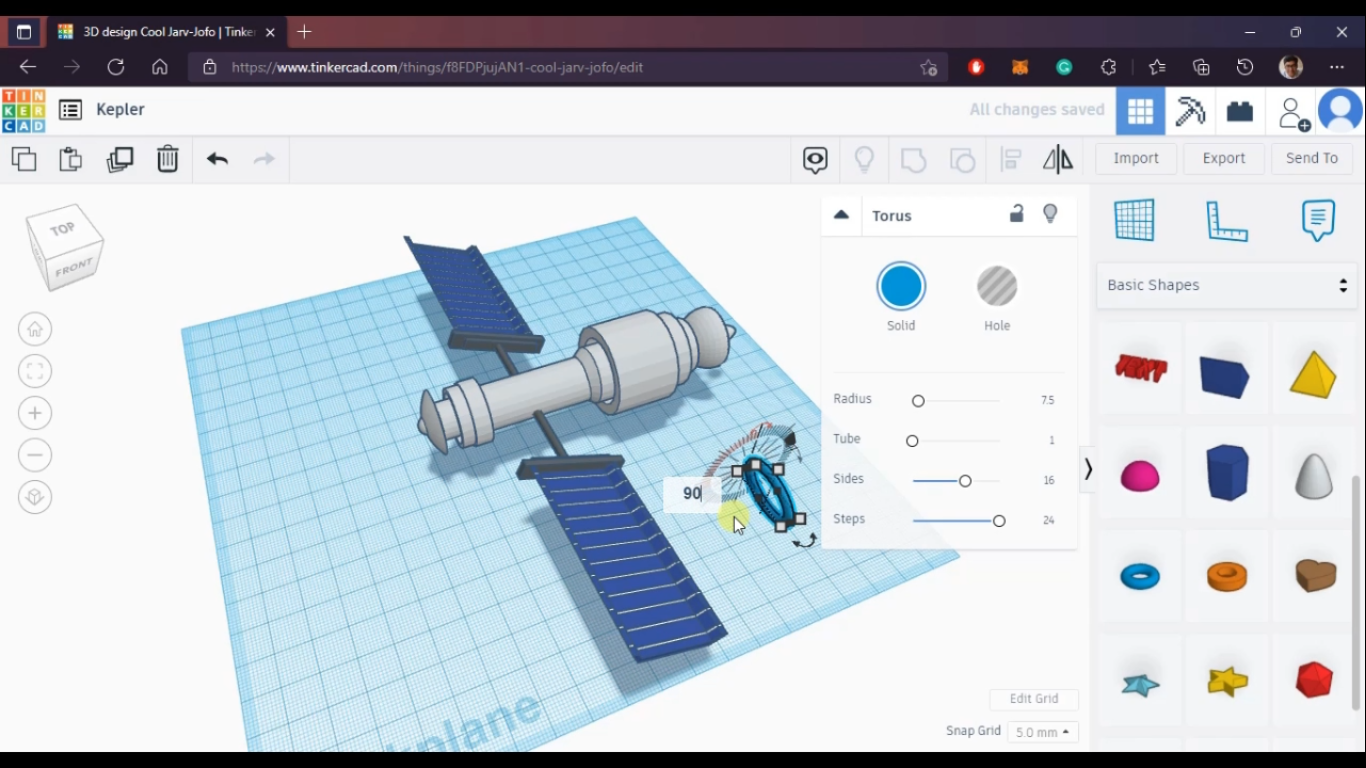Select the Ruler tool
The width and height of the screenshot is (1366, 768).
(1227, 221)
